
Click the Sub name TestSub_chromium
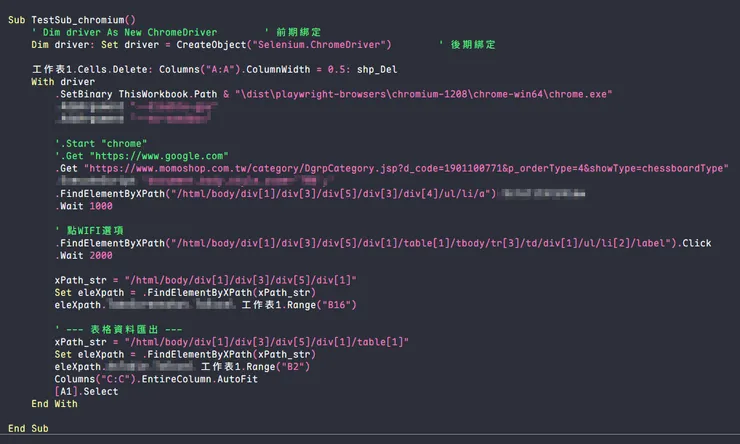click(x=78, y=20)
